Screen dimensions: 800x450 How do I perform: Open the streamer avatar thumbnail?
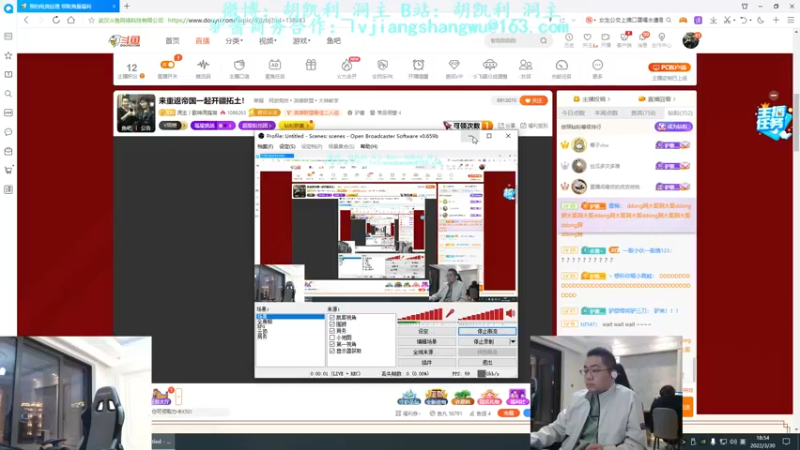coord(136,113)
